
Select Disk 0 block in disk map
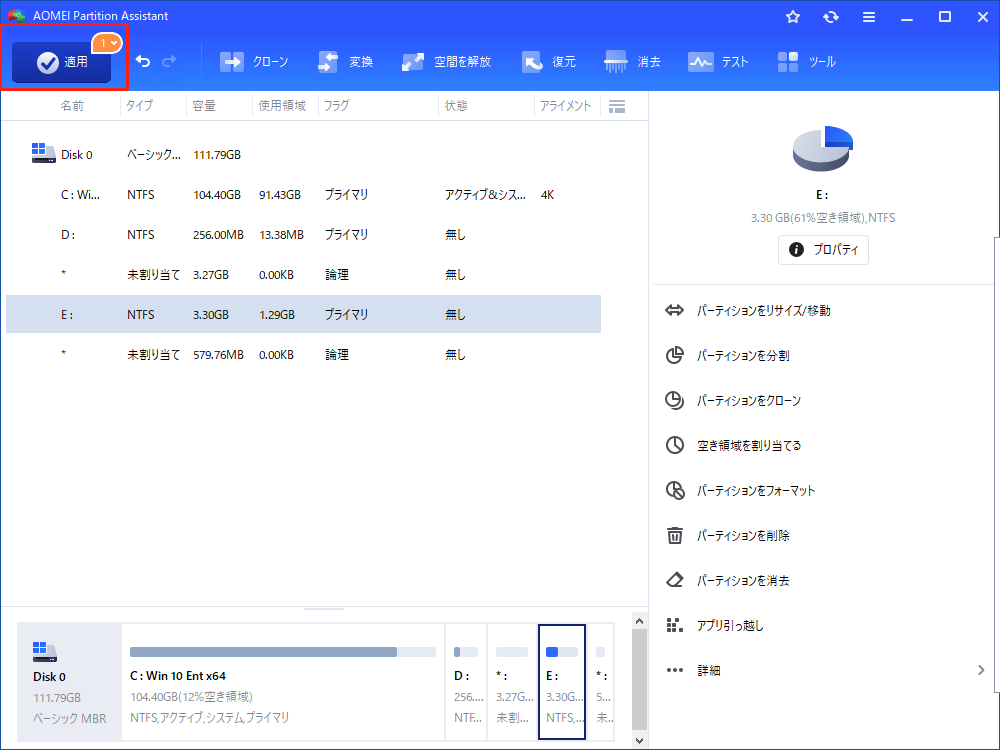coord(69,682)
